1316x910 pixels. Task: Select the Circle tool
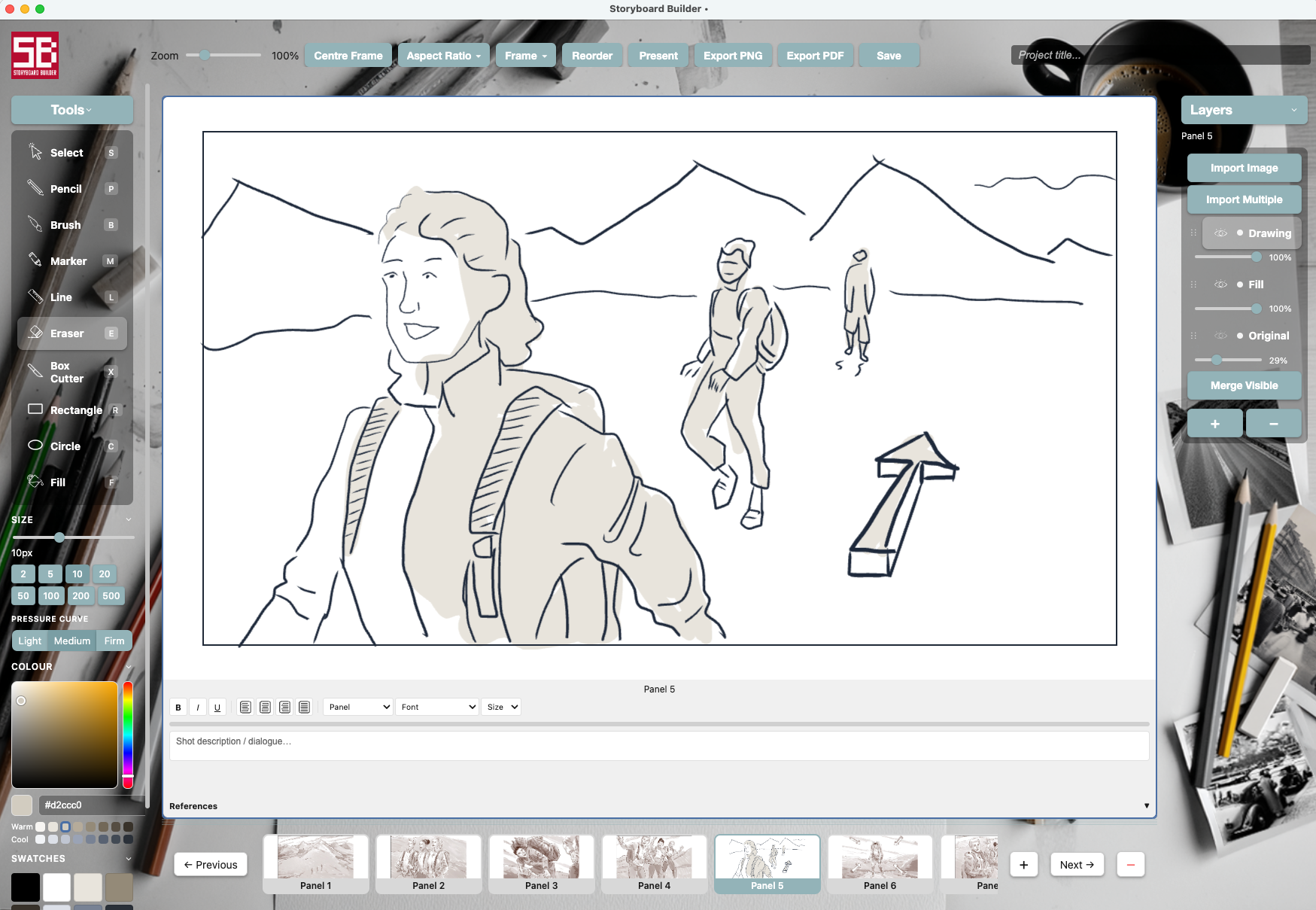tap(63, 446)
